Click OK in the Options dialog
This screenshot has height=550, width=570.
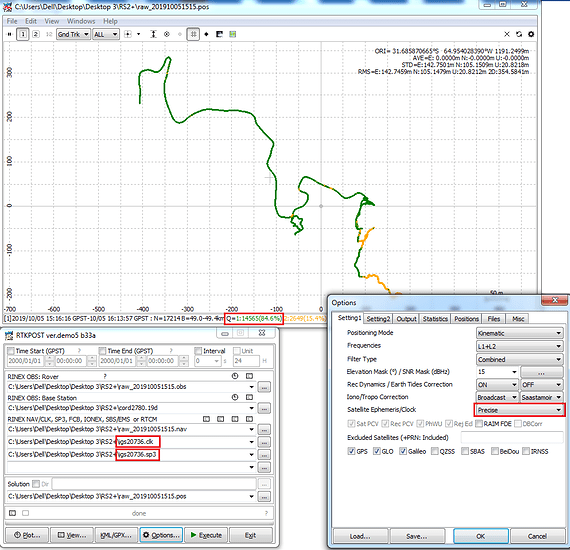tap(481, 536)
